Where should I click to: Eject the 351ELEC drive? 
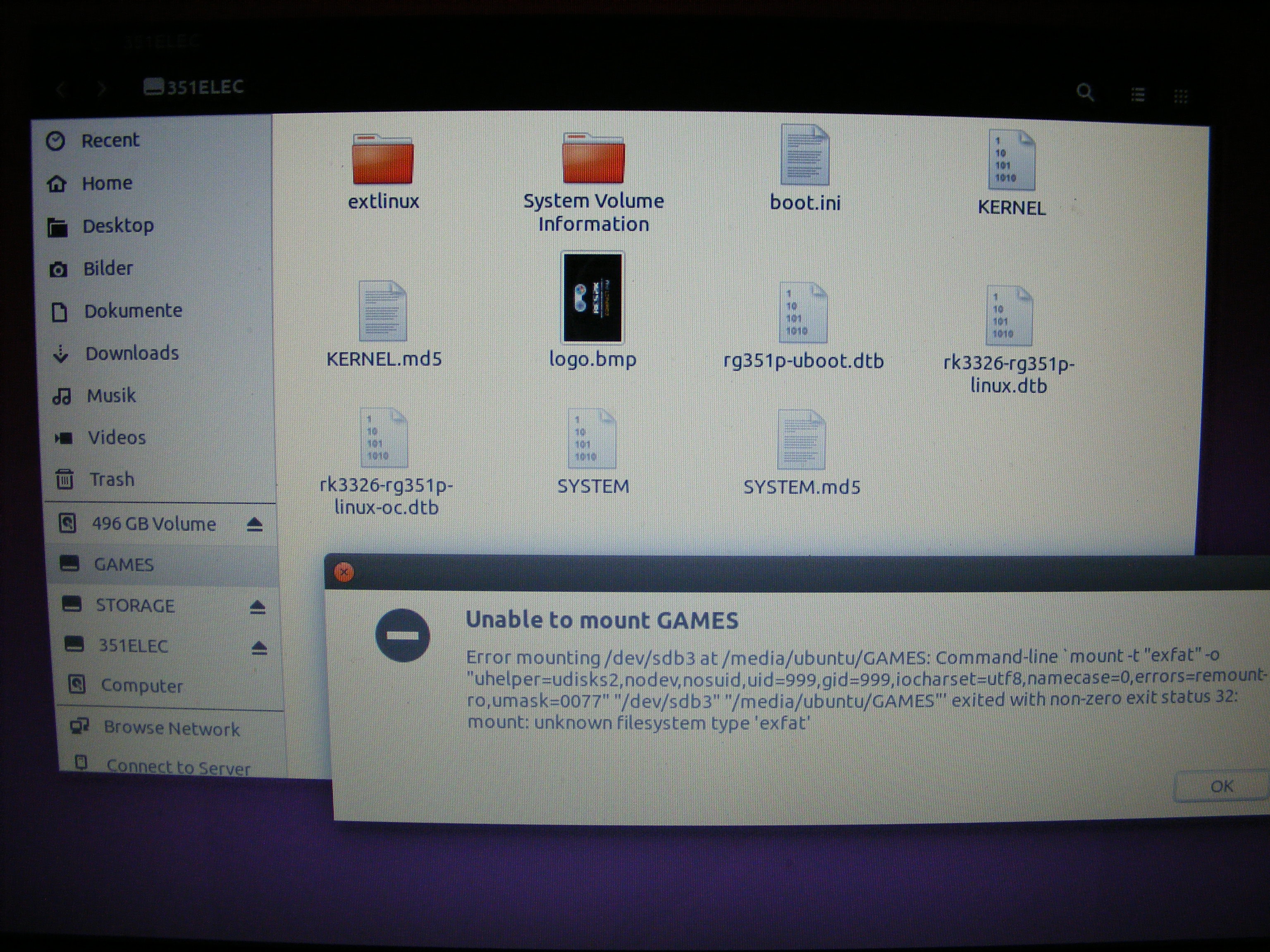(x=259, y=648)
